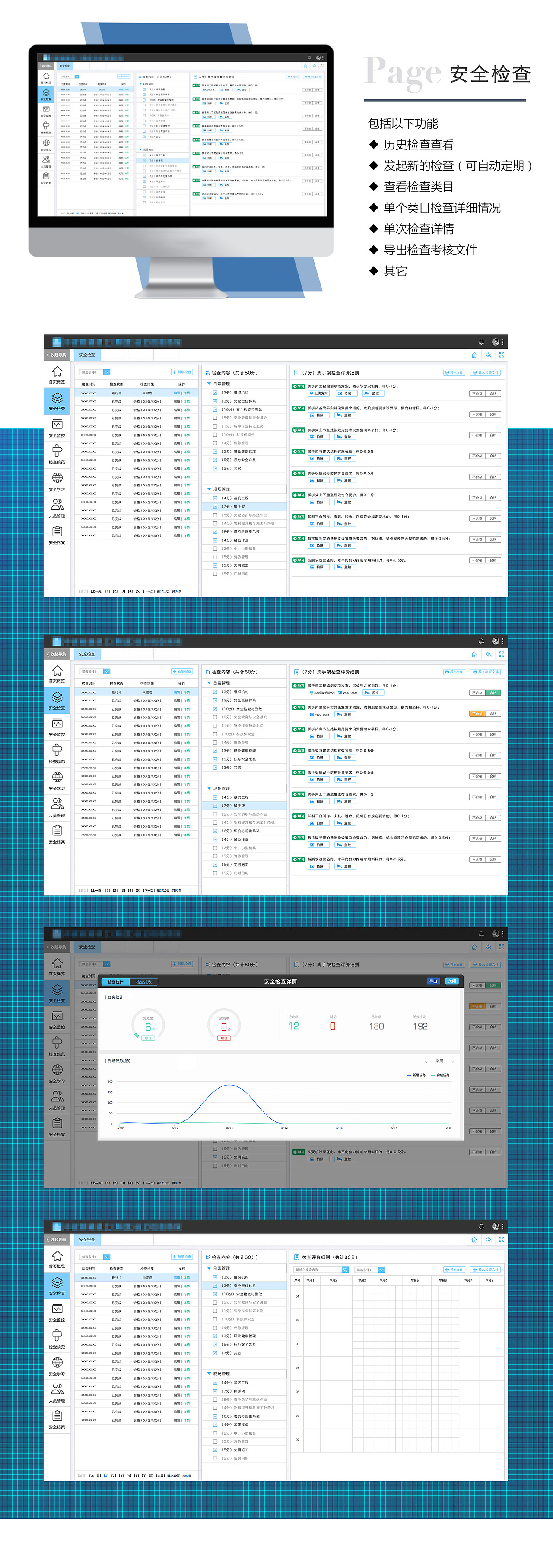Collapse 日常管理 group in first screen
553x1568 pixels.
click(208, 384)
